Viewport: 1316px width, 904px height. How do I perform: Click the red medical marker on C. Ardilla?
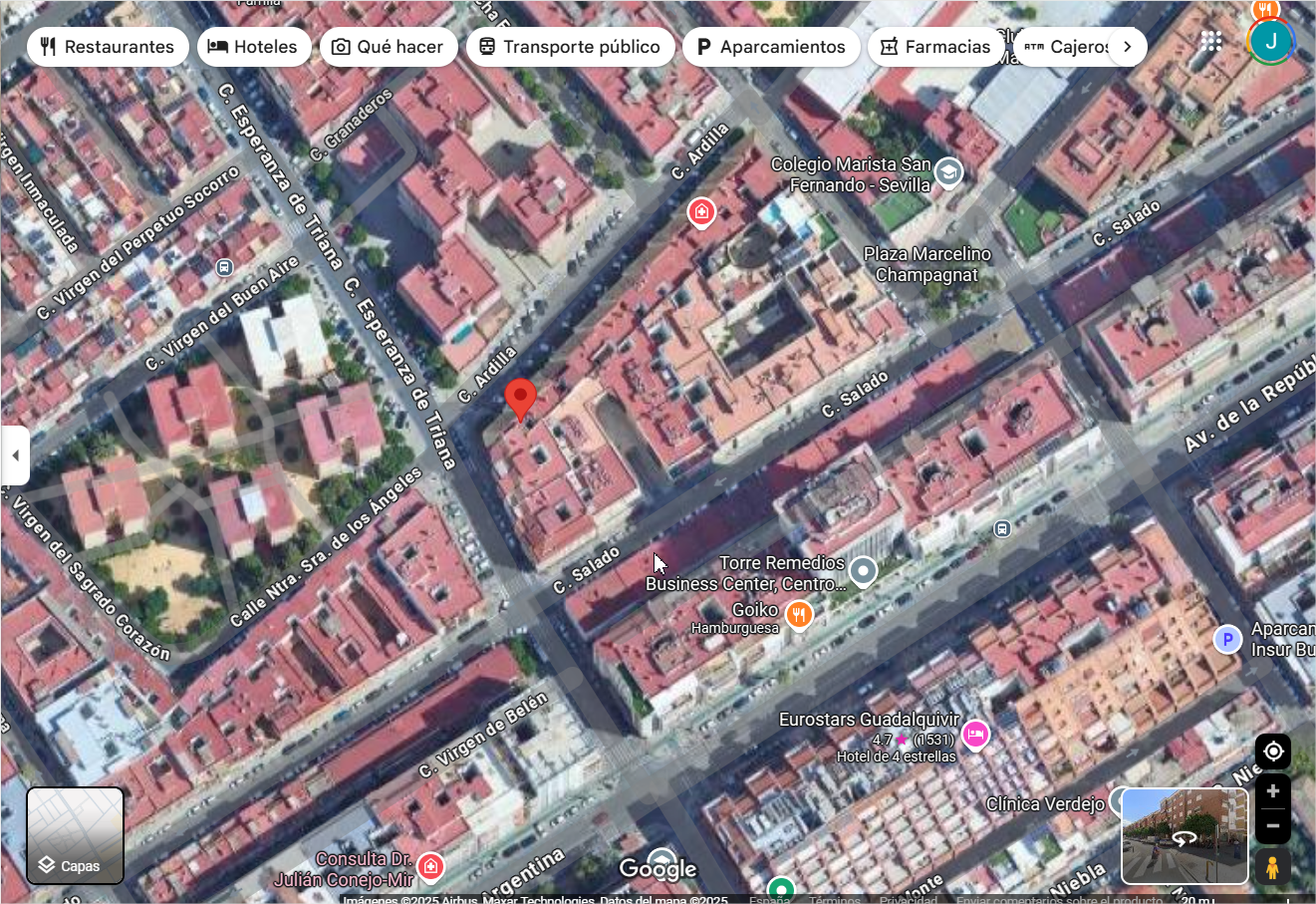click(x=701, y=212)
